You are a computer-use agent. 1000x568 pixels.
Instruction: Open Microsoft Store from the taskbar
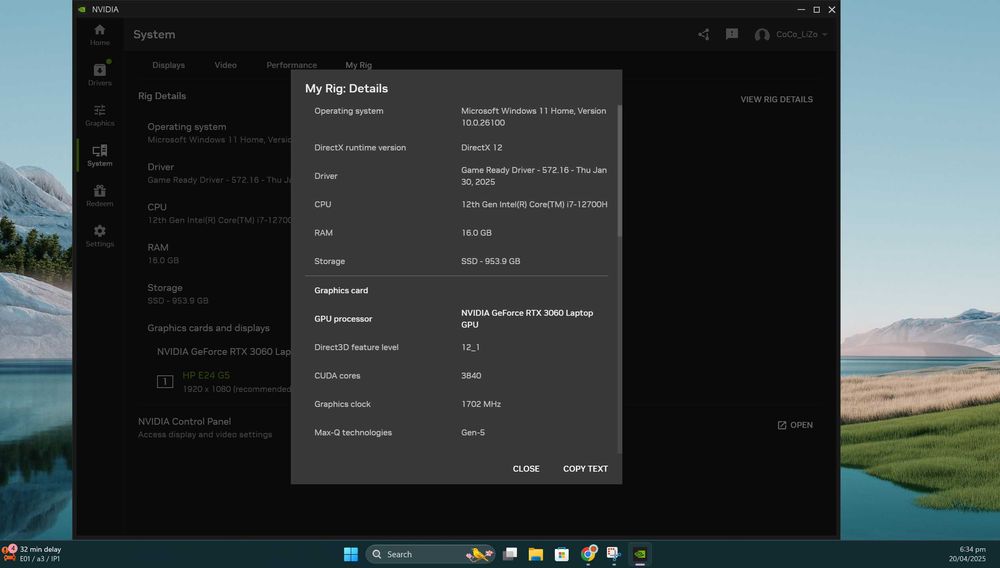[562, 554]
